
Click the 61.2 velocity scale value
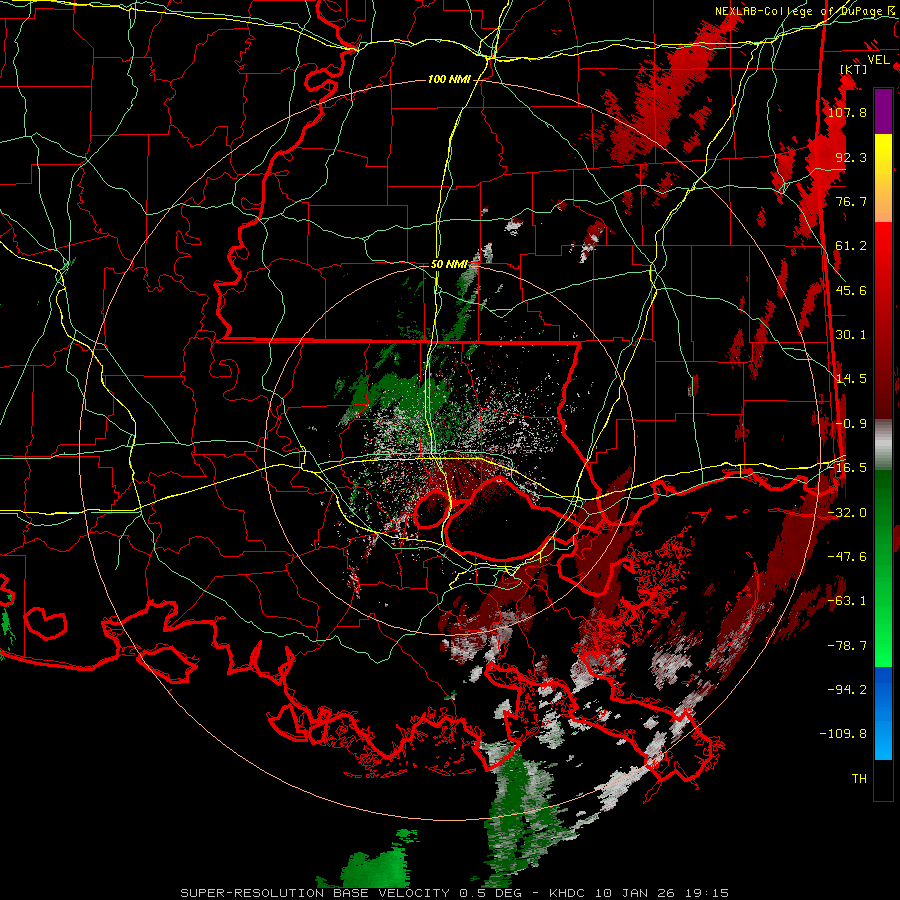[x=851, y=246]
